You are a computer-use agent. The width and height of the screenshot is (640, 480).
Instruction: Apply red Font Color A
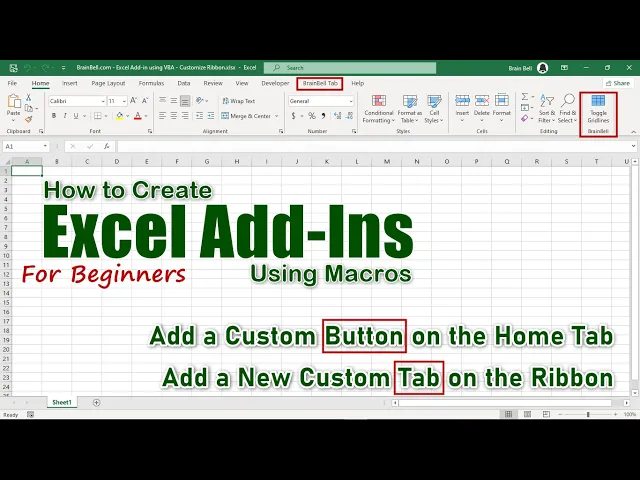(x=138, y=116)
